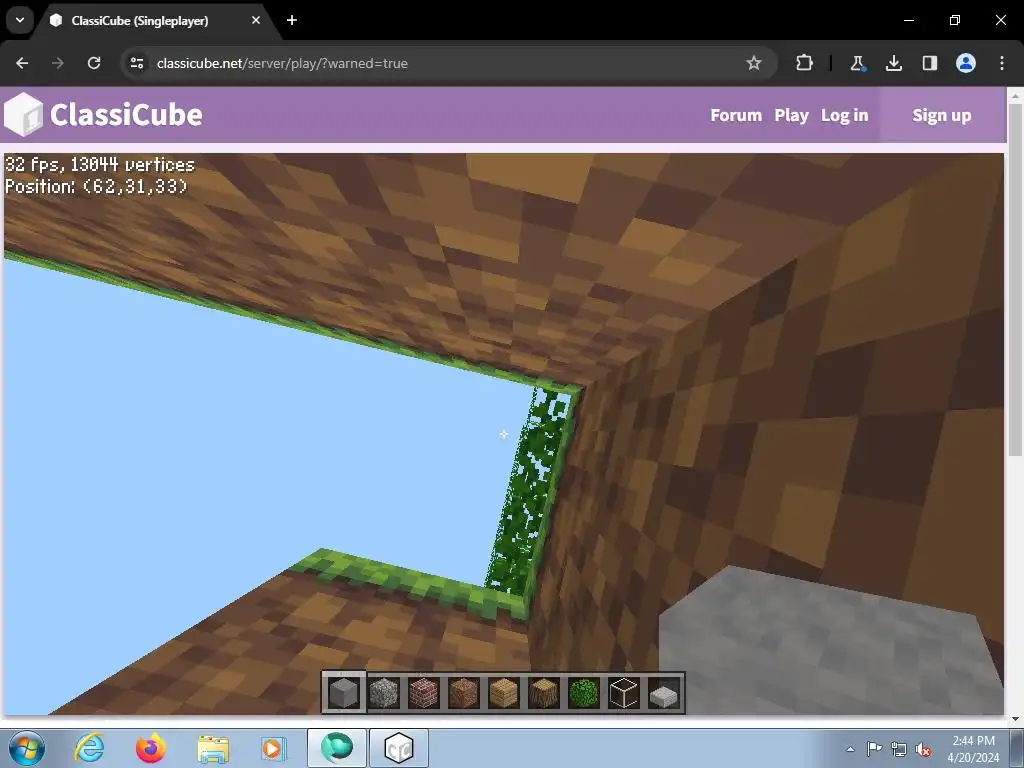View site information for classicube.net
Viewport: 1024px width, 768px height.
[136, 63]
